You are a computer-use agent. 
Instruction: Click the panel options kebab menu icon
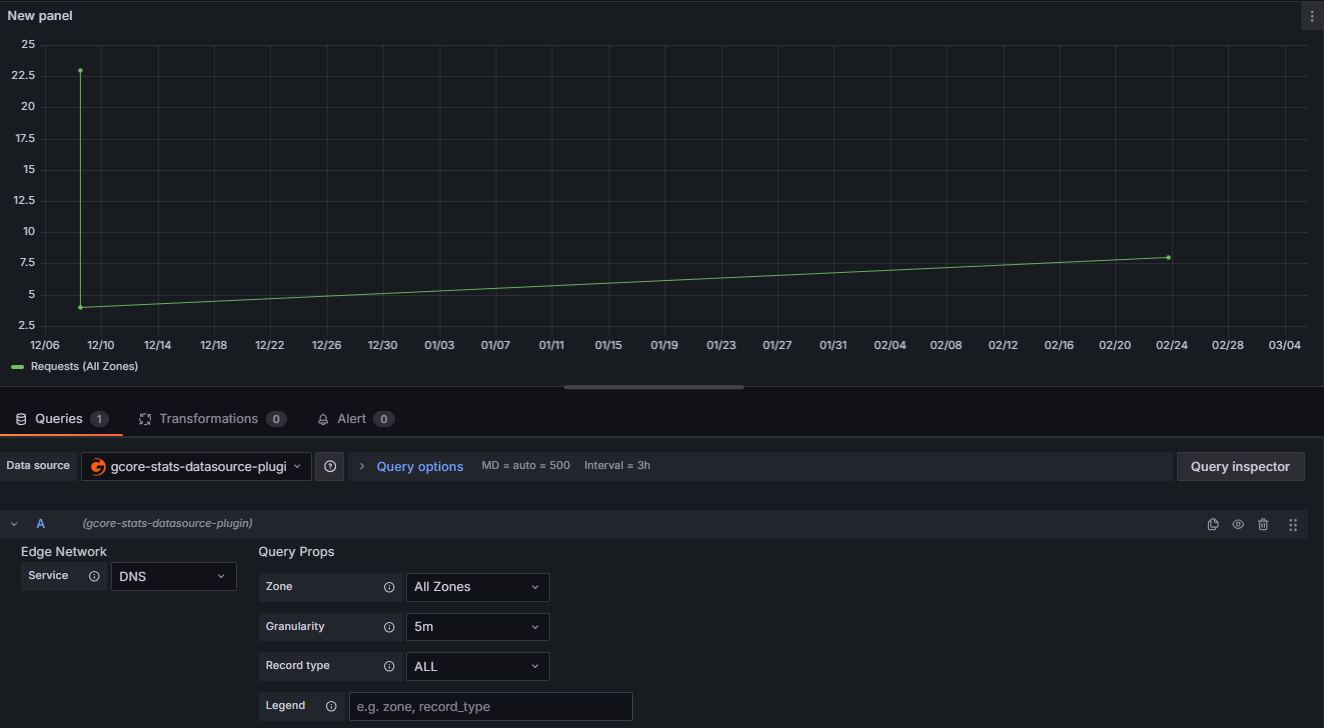(1311, 15)
